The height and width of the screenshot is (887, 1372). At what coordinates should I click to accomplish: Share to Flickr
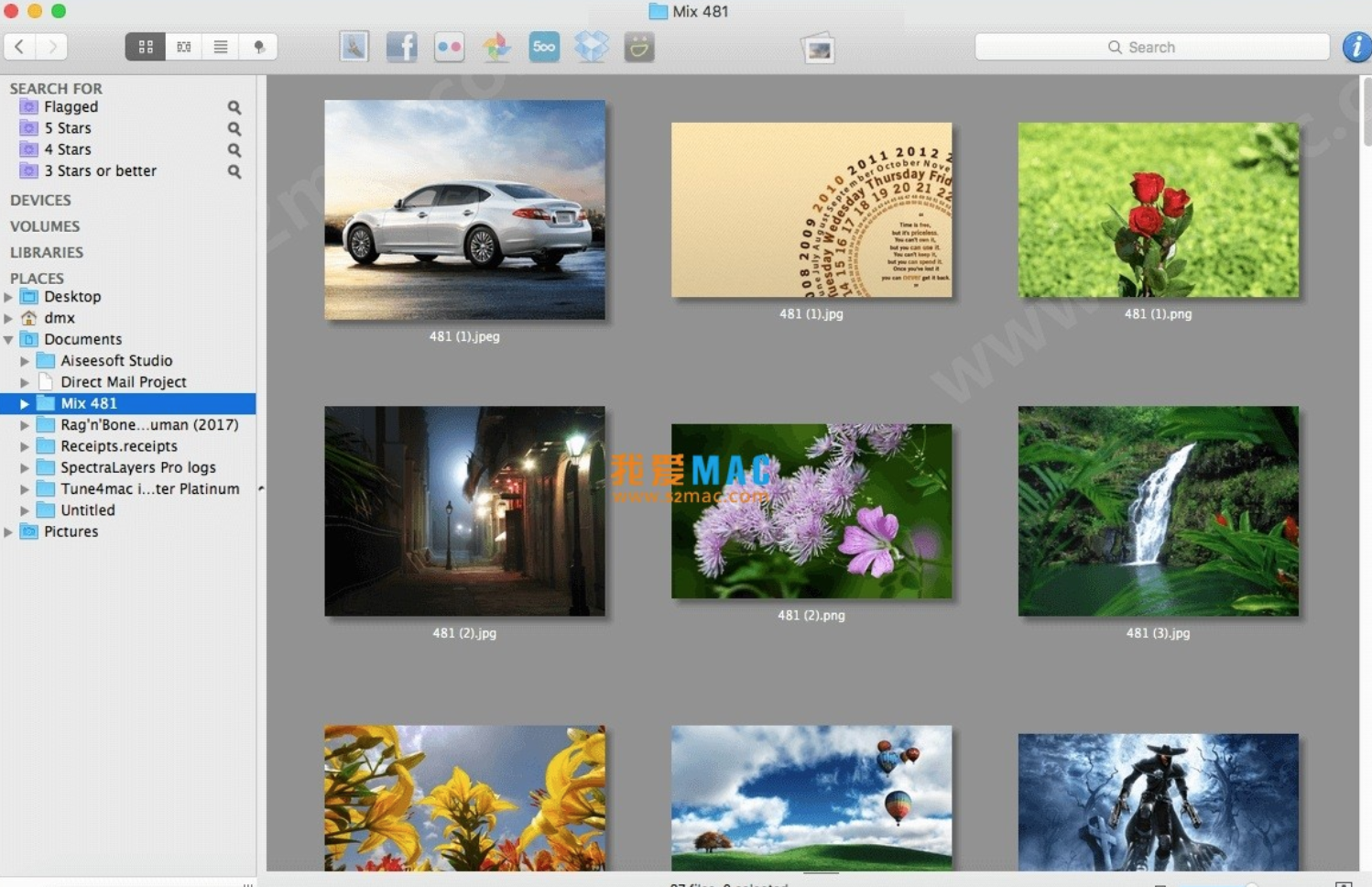pos(449,47)
